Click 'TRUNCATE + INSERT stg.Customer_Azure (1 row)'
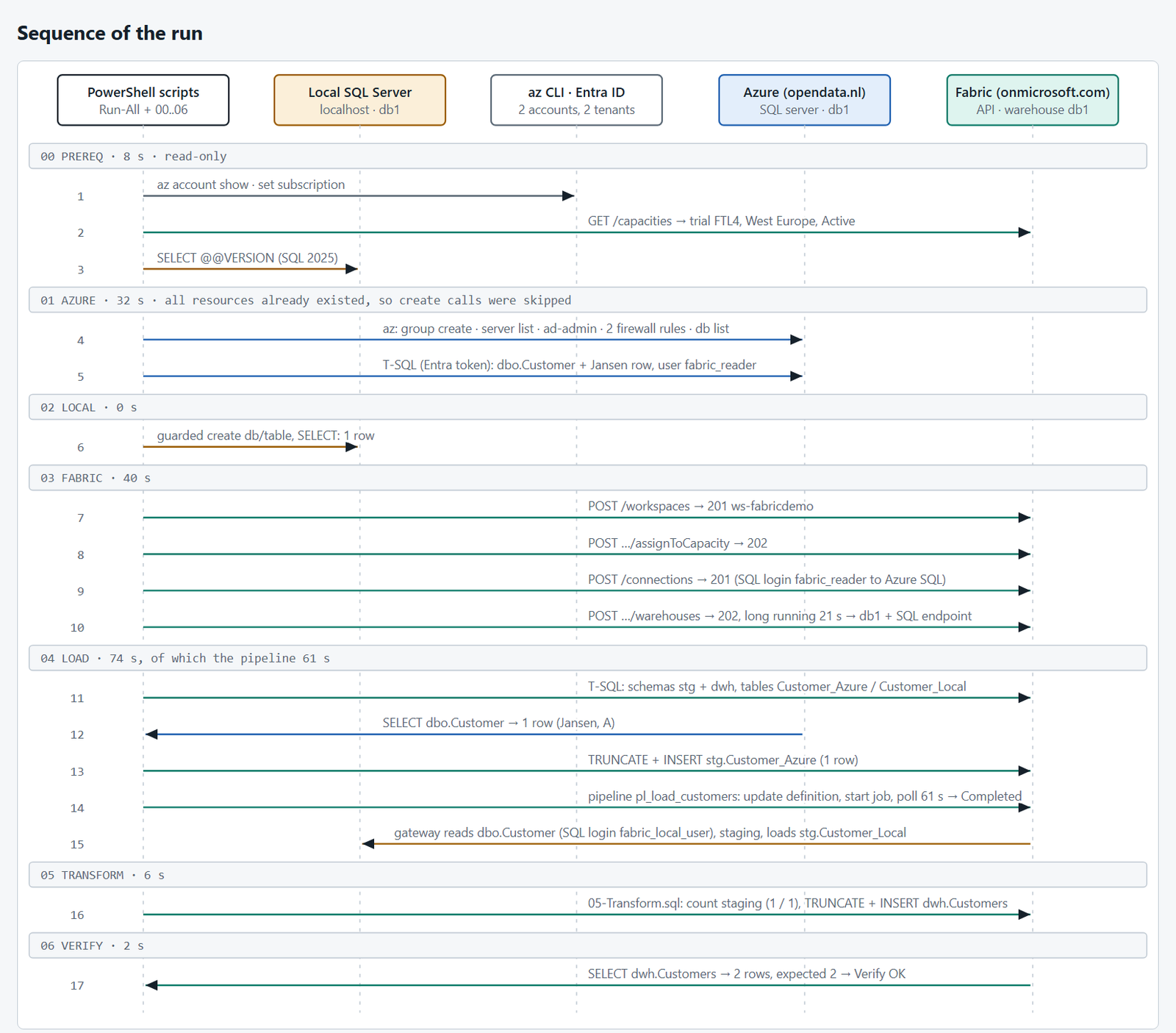The height and width of the screenshot is (1033, 1176). 723,759
